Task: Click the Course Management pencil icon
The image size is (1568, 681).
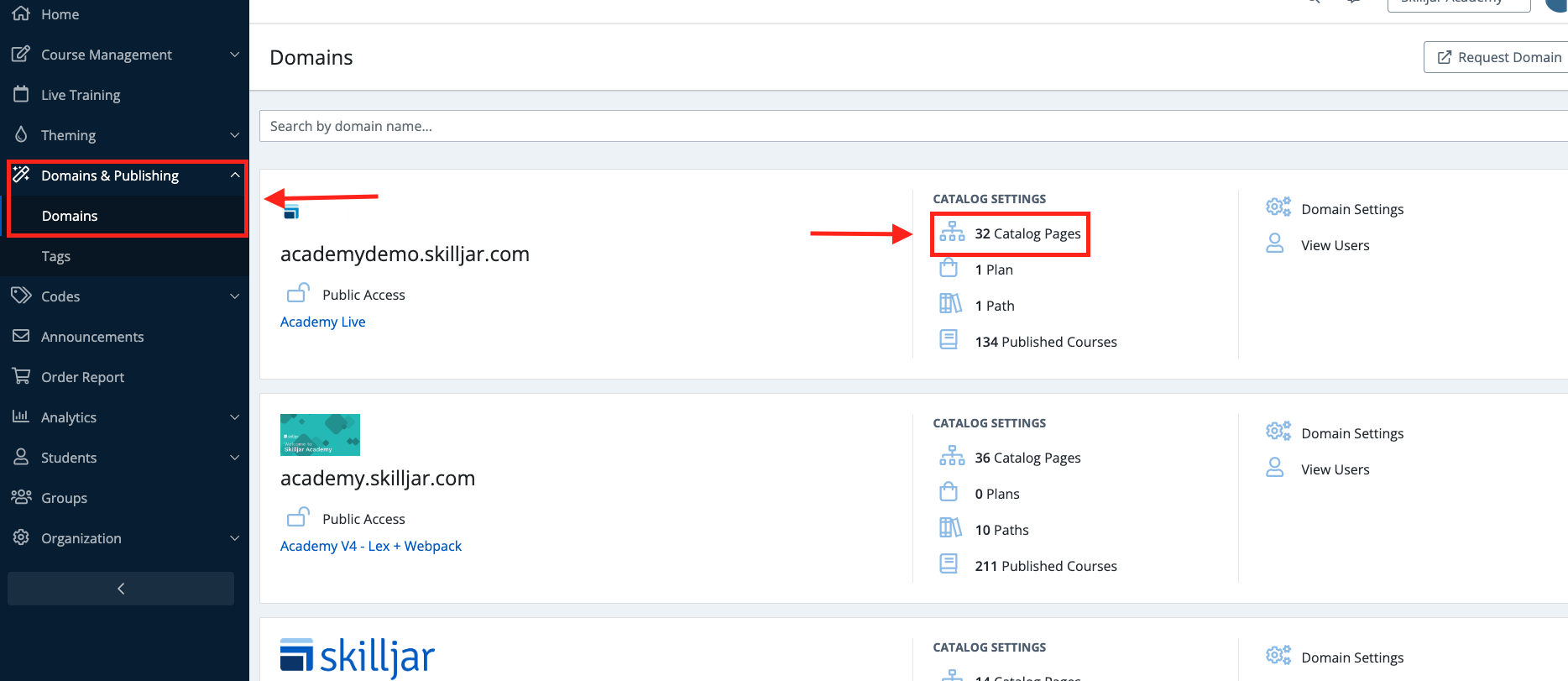Action: pos(21,54)
